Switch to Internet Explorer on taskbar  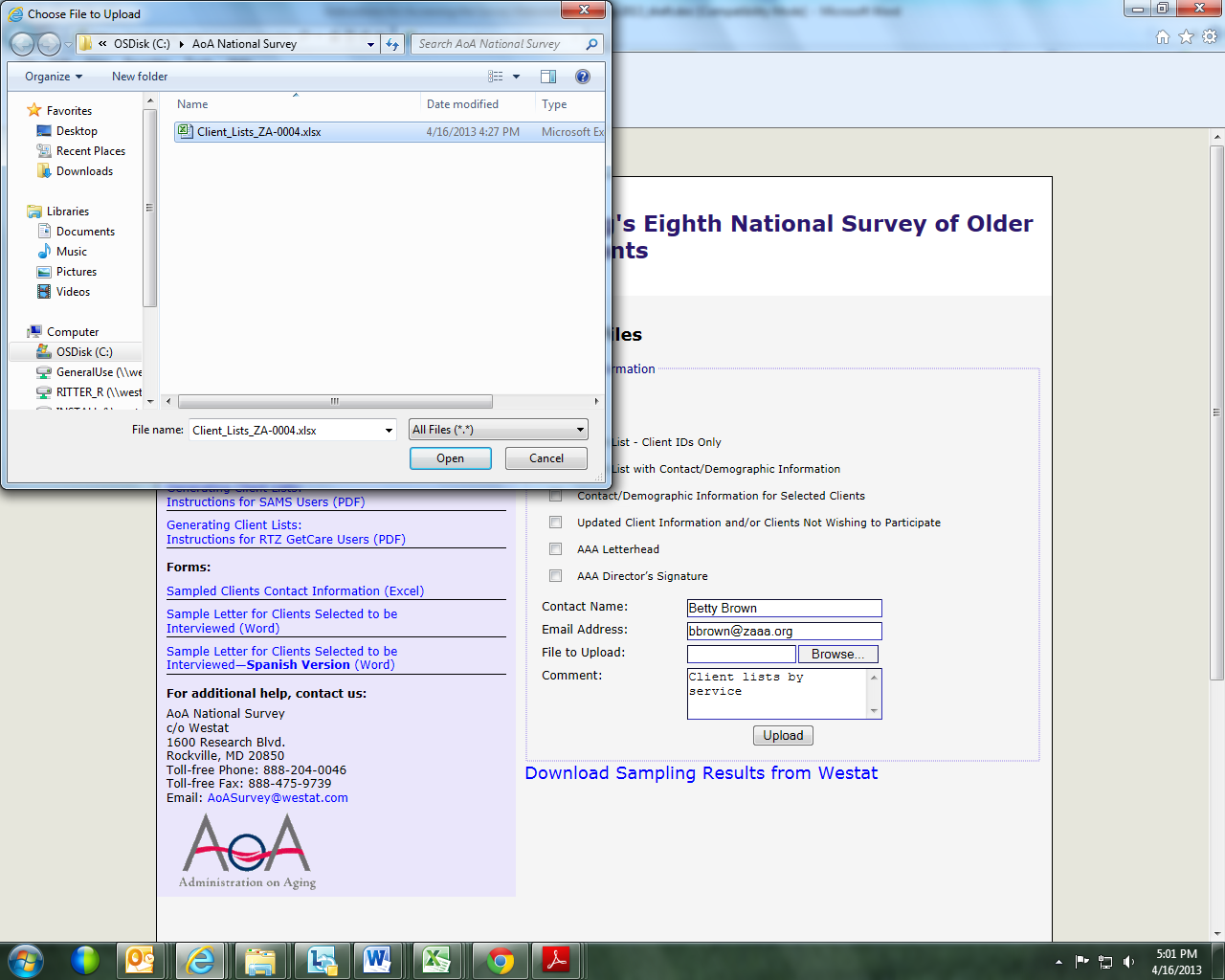click(x=201, y=960)
